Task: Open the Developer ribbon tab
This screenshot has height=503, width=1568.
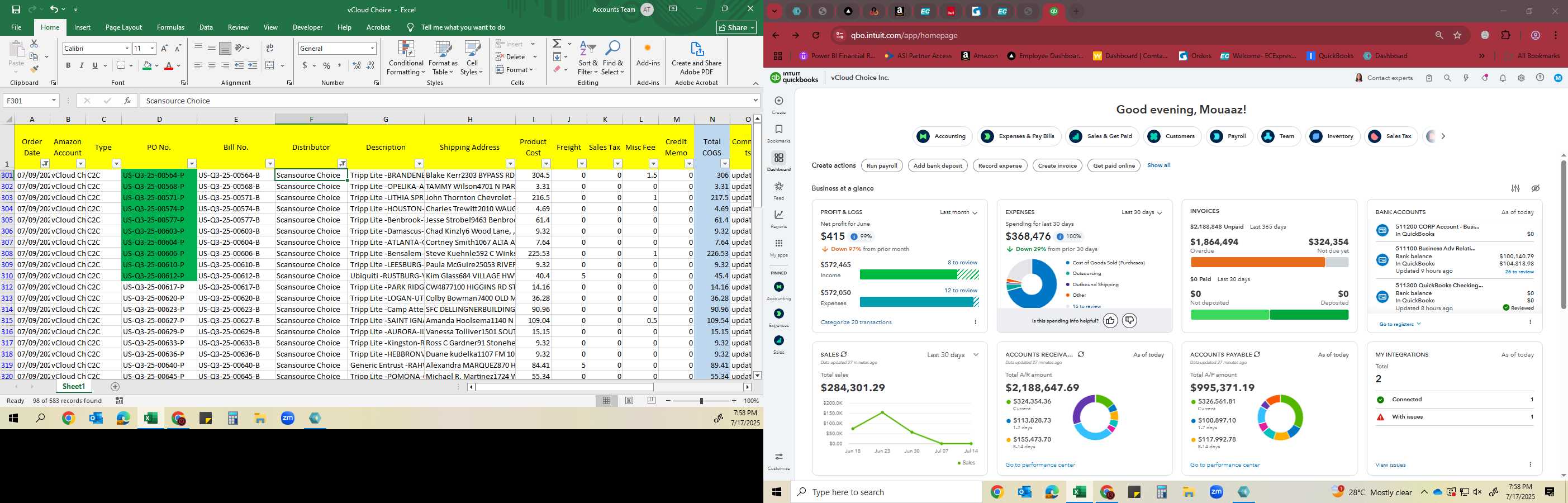Action: coord(307,27)
